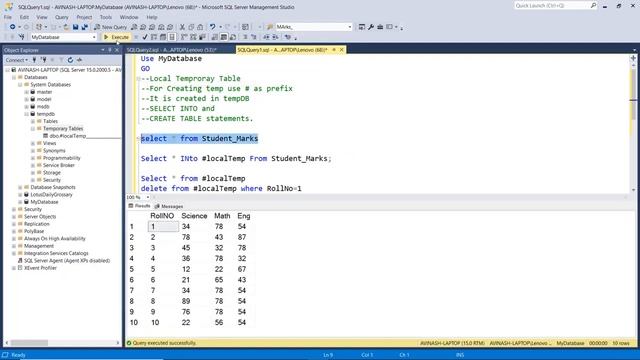Click the Cut scissors icon

point(182,27)
